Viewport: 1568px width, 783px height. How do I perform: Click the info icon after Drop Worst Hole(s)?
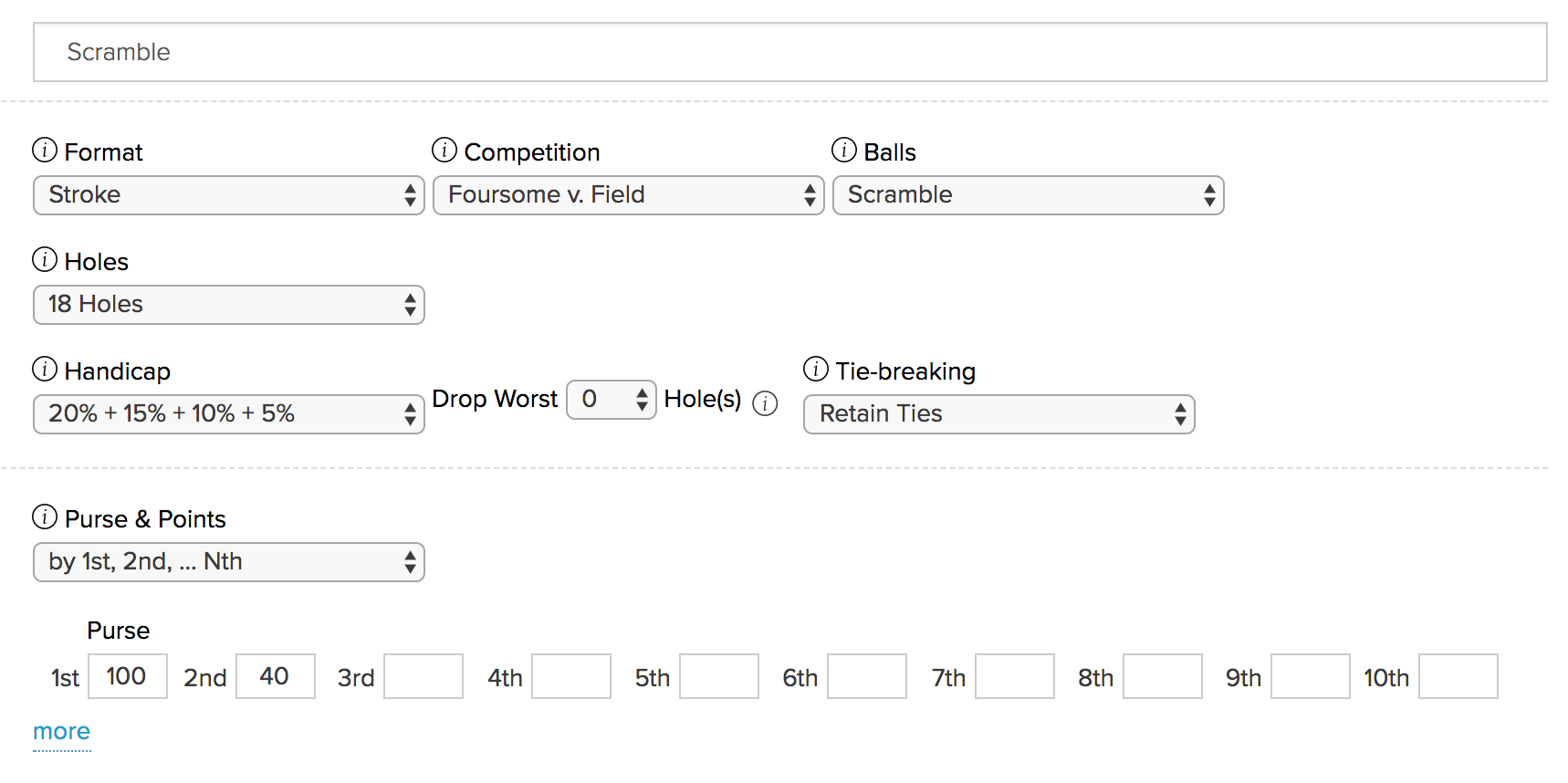point(765,403)
